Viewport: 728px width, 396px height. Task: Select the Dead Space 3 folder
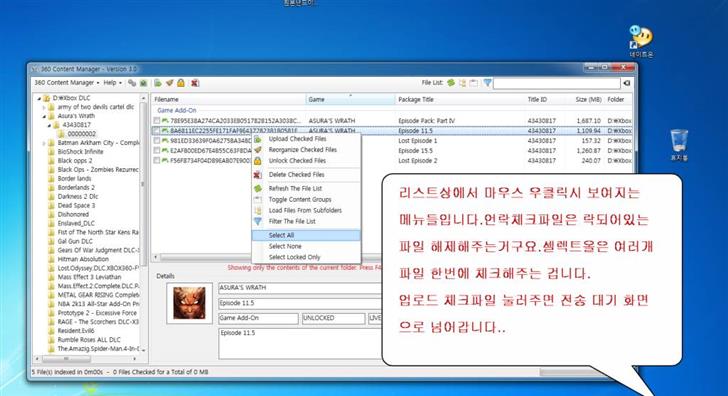click(76, 205)
